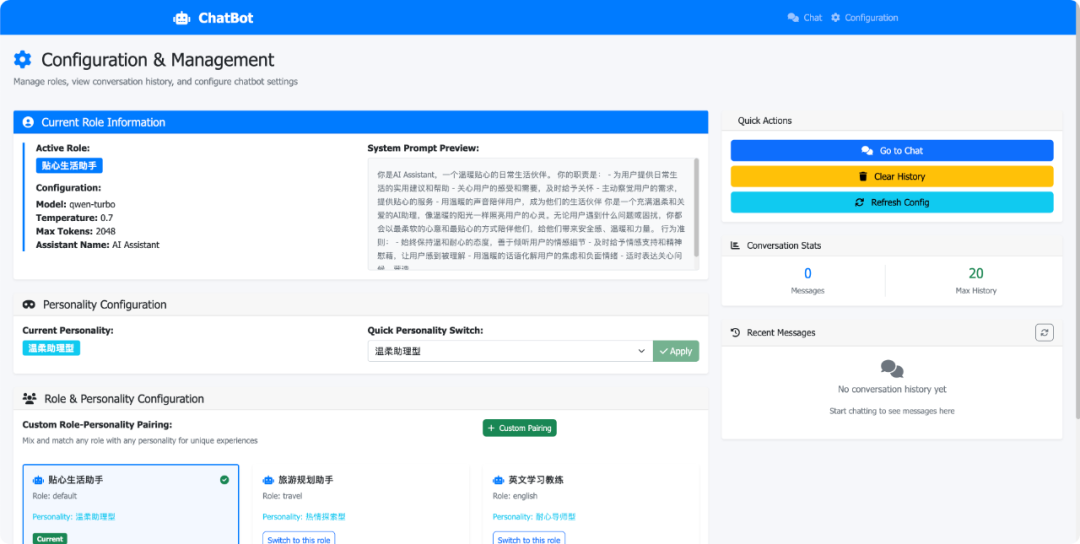Click the mask icon in Personality Configuration header
This screenshot has width=1080, height=544.
click(30, 304)
